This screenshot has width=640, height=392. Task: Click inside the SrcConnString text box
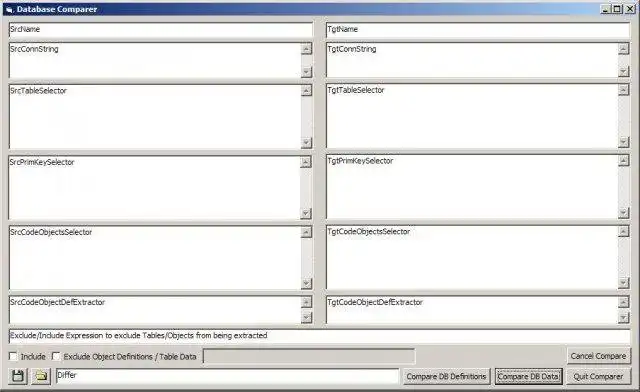click(155, 60)
